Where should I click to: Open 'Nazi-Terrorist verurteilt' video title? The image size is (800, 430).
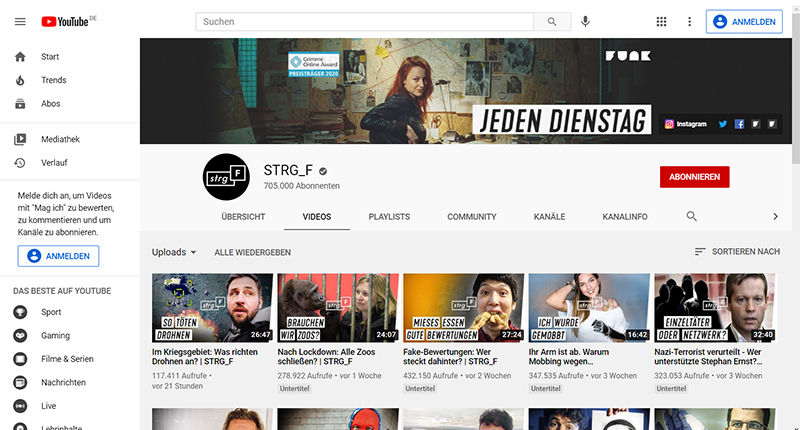pos(708,357)
